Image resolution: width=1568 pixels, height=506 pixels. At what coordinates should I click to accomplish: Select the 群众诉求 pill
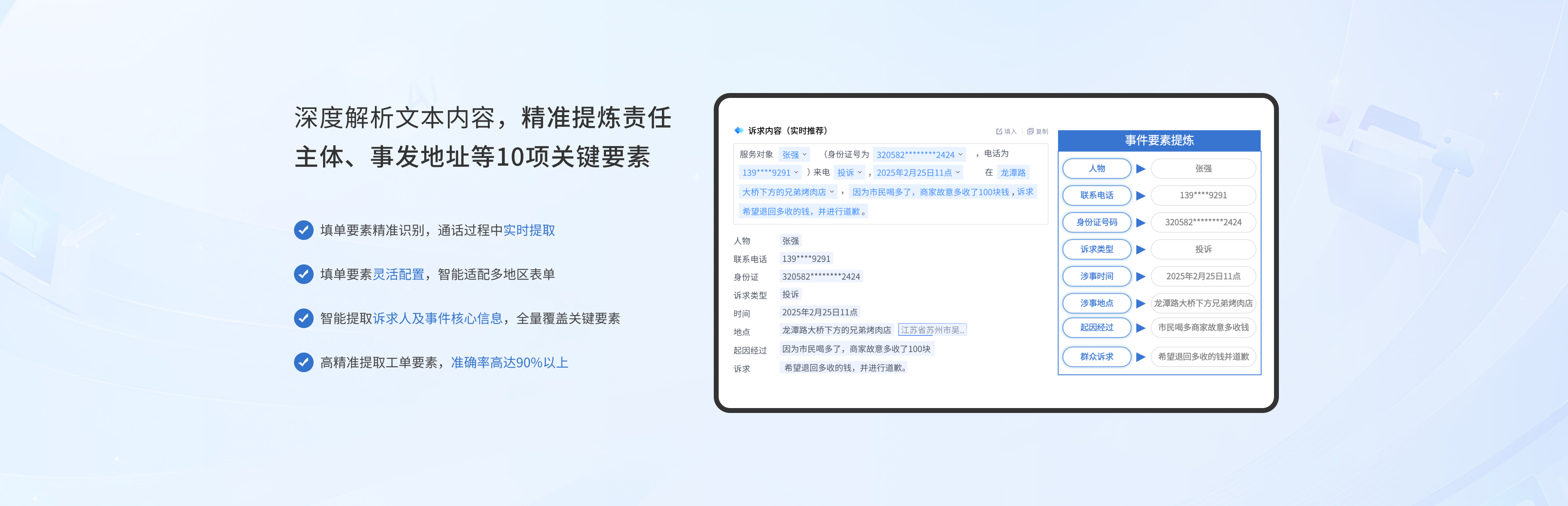click(1097, 357)
